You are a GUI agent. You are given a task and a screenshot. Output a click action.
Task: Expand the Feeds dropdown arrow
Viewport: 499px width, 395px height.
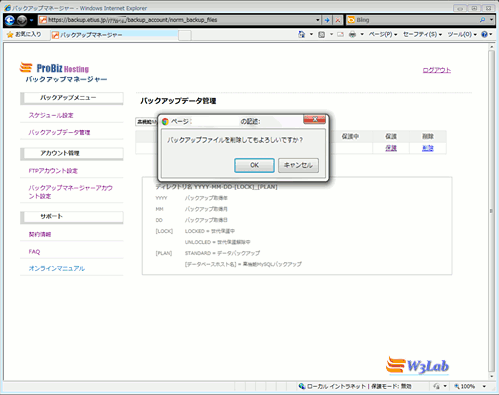tap(331, 34)
